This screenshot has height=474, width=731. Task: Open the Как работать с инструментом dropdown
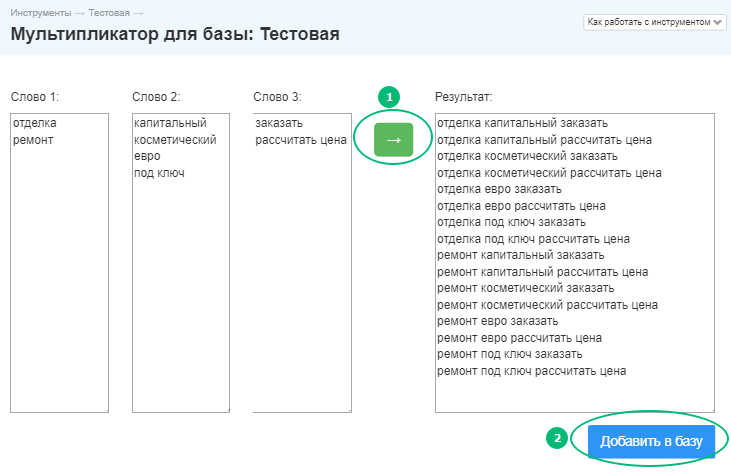pyautogui.click(x=655, y=22)
